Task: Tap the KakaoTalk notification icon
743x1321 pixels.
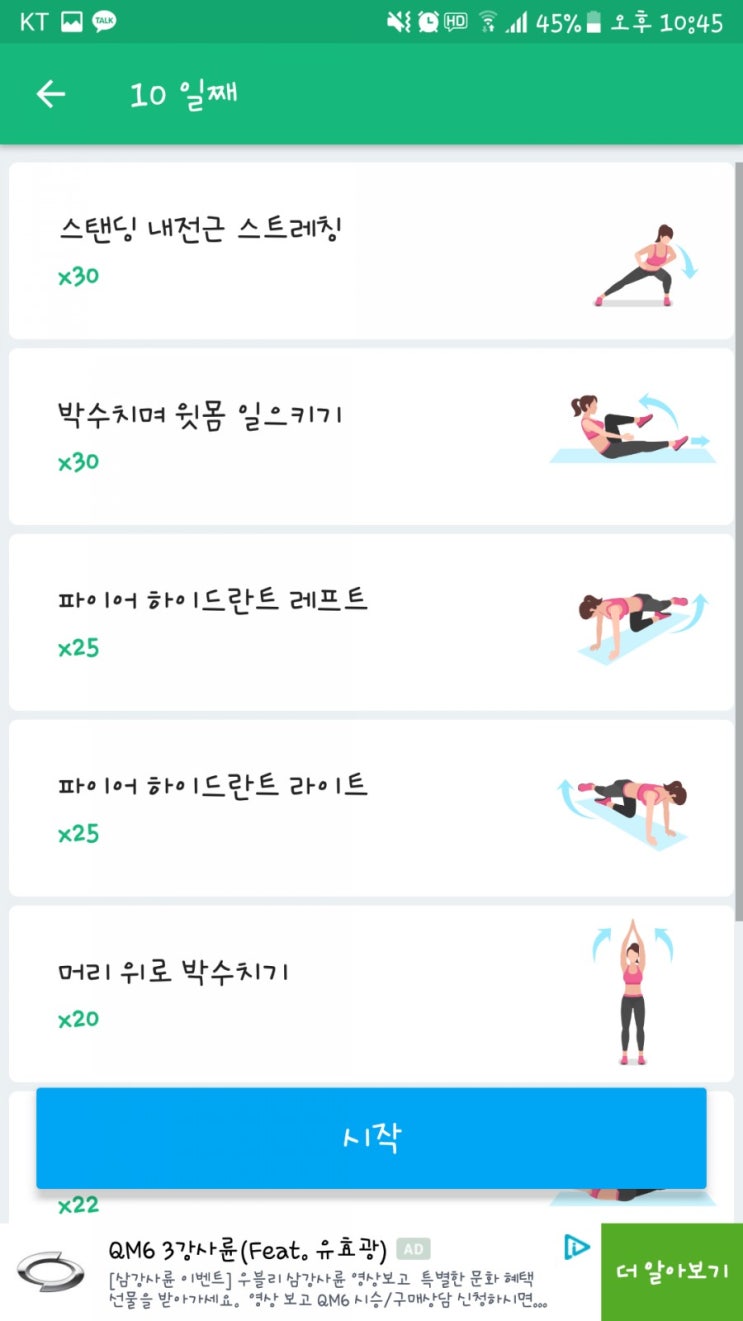Action: tap(104, 21)
